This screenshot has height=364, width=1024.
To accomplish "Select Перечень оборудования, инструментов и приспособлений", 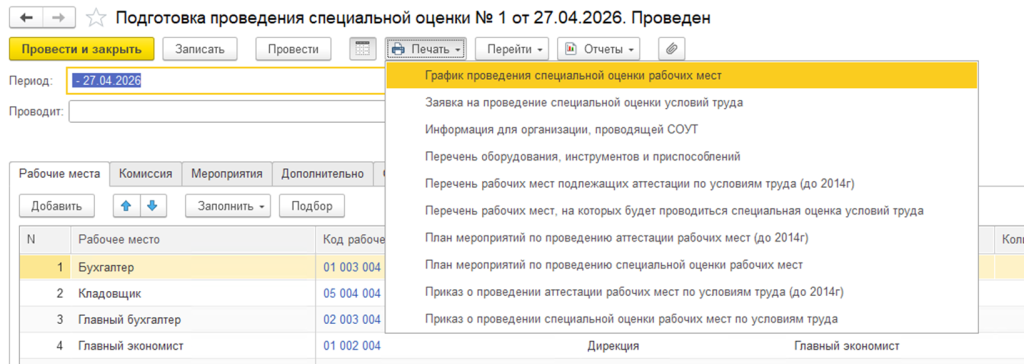I will 682,157.
